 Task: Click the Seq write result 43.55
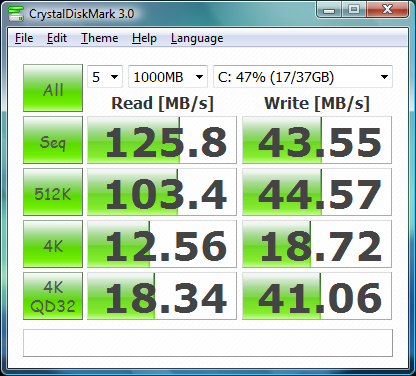pos(317,140)
